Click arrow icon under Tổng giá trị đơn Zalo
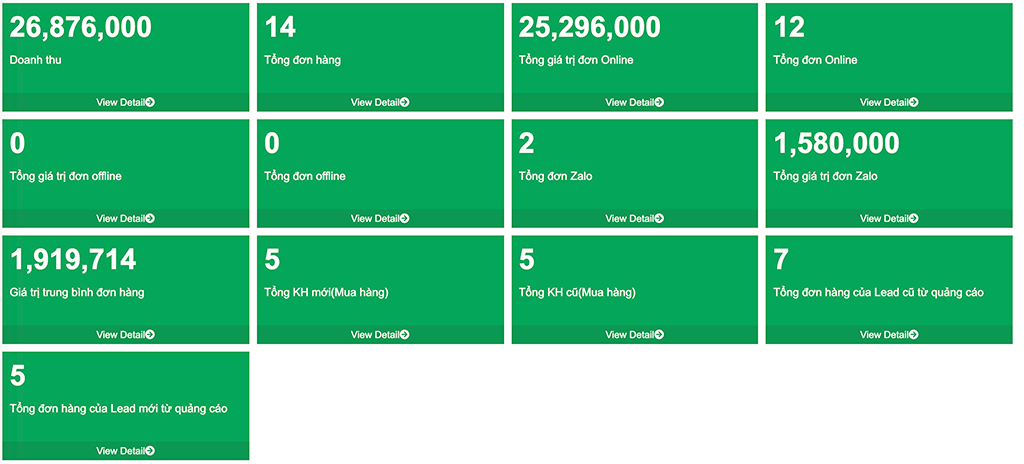Viewport: 1024px width, 464px height. [x=914, y=218]
